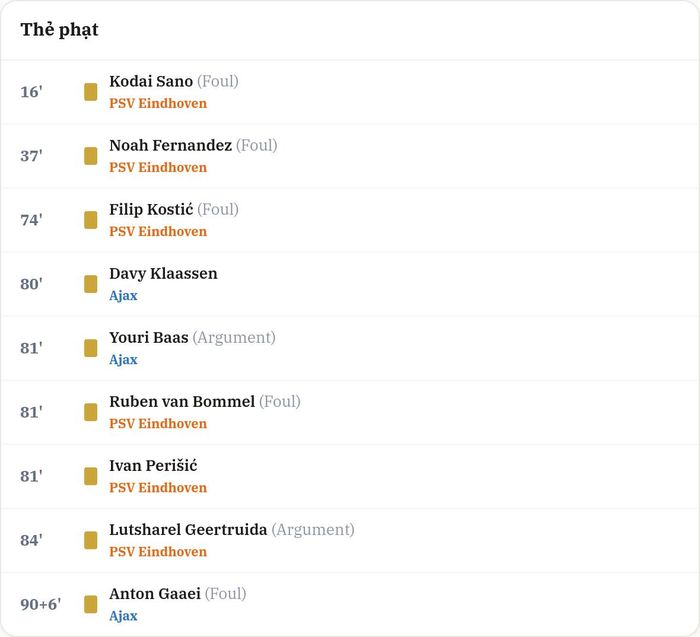The height and width of the screenshot is (637, 700).
Task: Open Ajax team link under Davy Klaassen
Action: click(123, 296)
